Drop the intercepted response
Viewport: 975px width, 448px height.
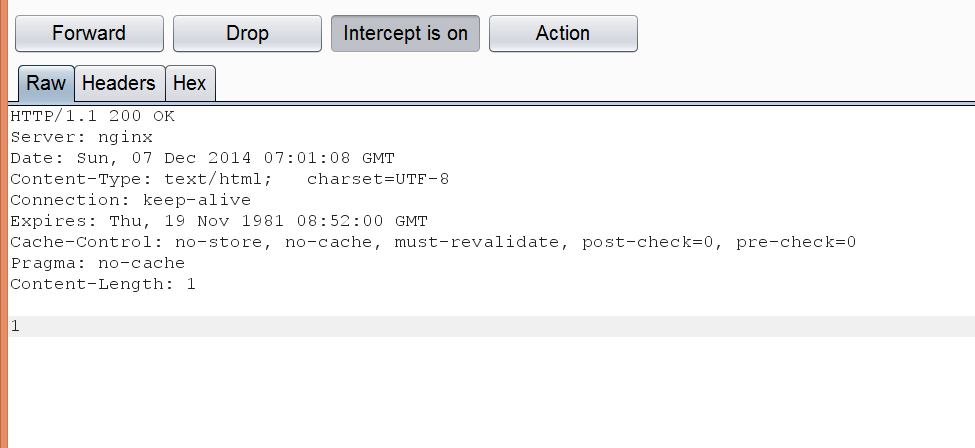coord(247,34)
